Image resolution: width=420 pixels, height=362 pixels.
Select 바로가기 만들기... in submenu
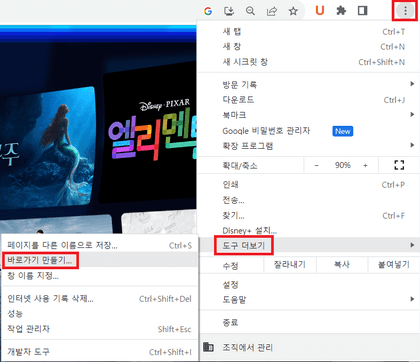pos(99,260)
